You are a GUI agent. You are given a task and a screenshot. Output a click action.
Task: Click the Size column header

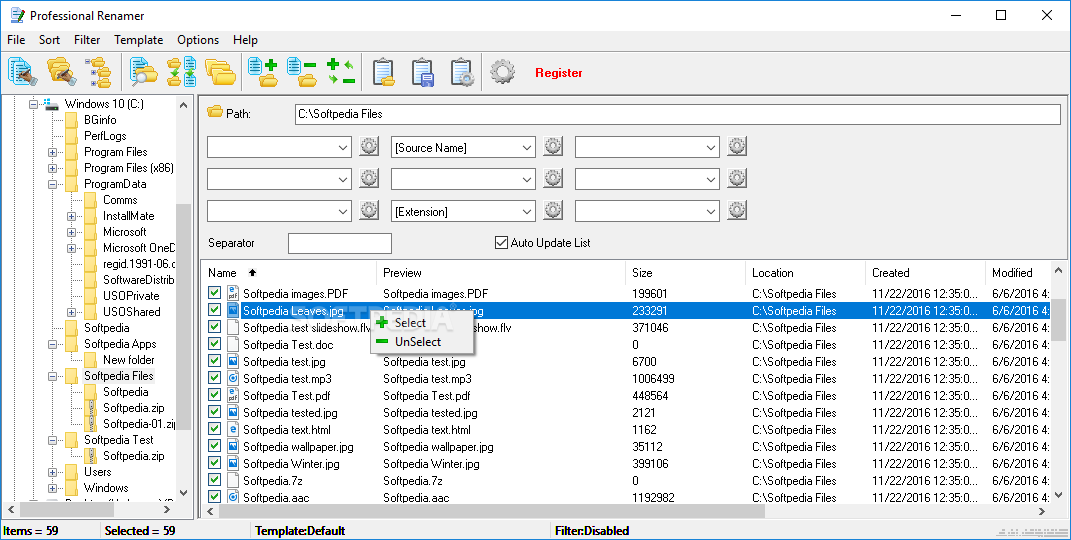pyautogui.click(x=685, y=272)
